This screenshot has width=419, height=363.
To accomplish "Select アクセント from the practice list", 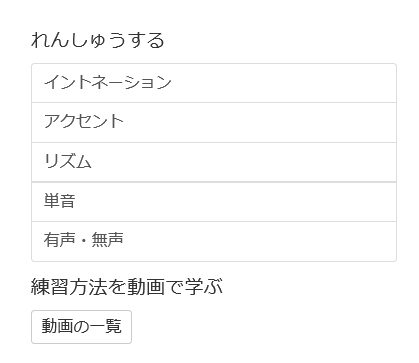I will (214, 123).
